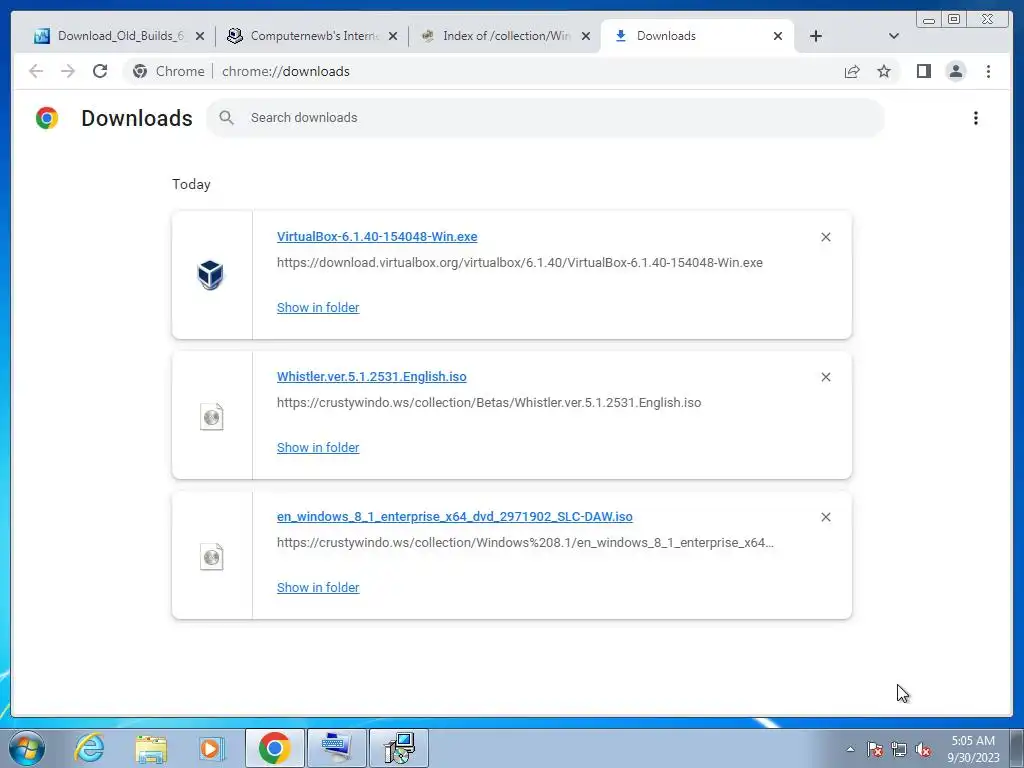Click the Chrome logo beside Downloads heading

coord(47,118)
